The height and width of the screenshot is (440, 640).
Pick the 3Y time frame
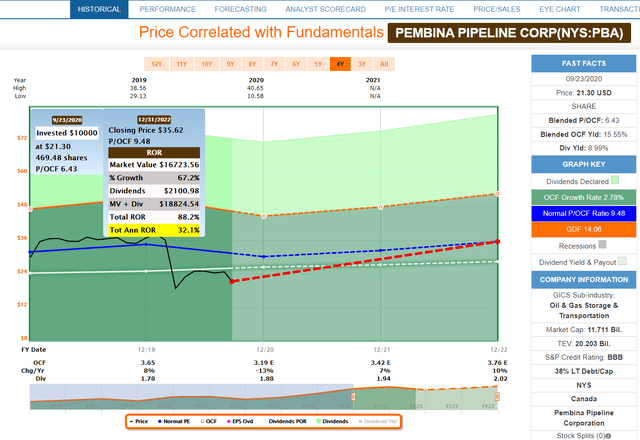(x=362, y=64)
